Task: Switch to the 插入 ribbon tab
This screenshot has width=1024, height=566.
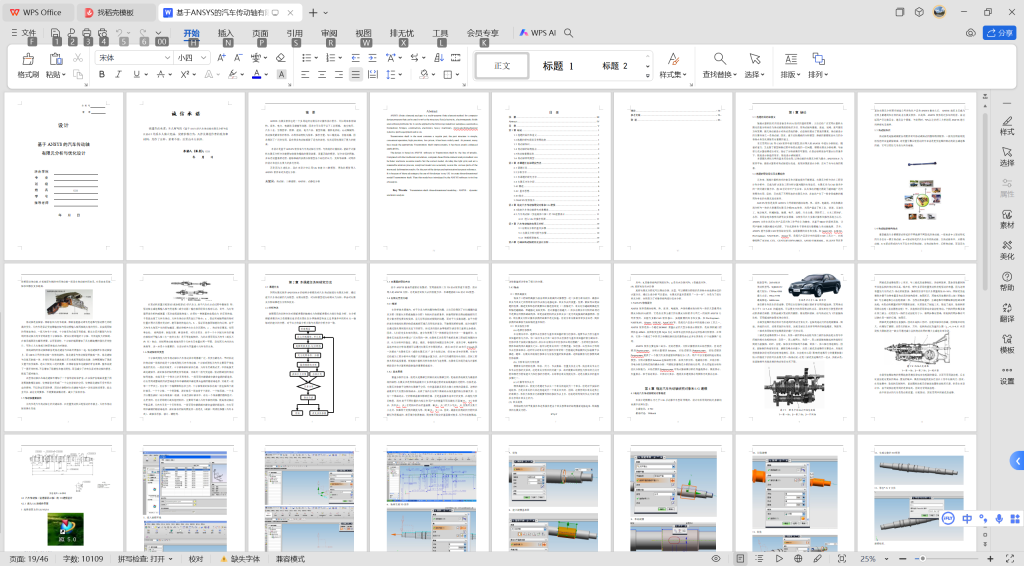Action: pos(226,33)
